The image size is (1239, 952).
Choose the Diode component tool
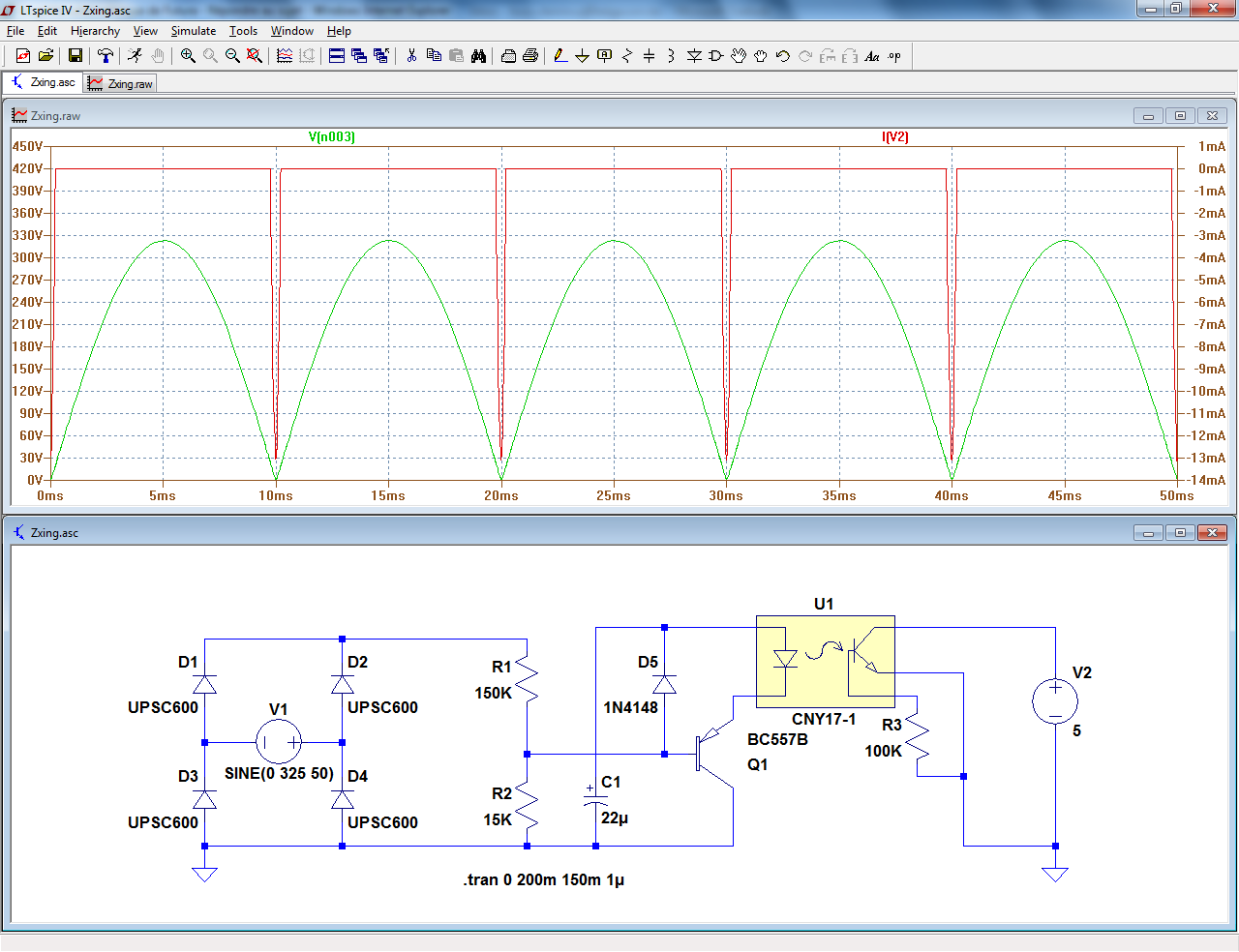(x=694, y=56)
